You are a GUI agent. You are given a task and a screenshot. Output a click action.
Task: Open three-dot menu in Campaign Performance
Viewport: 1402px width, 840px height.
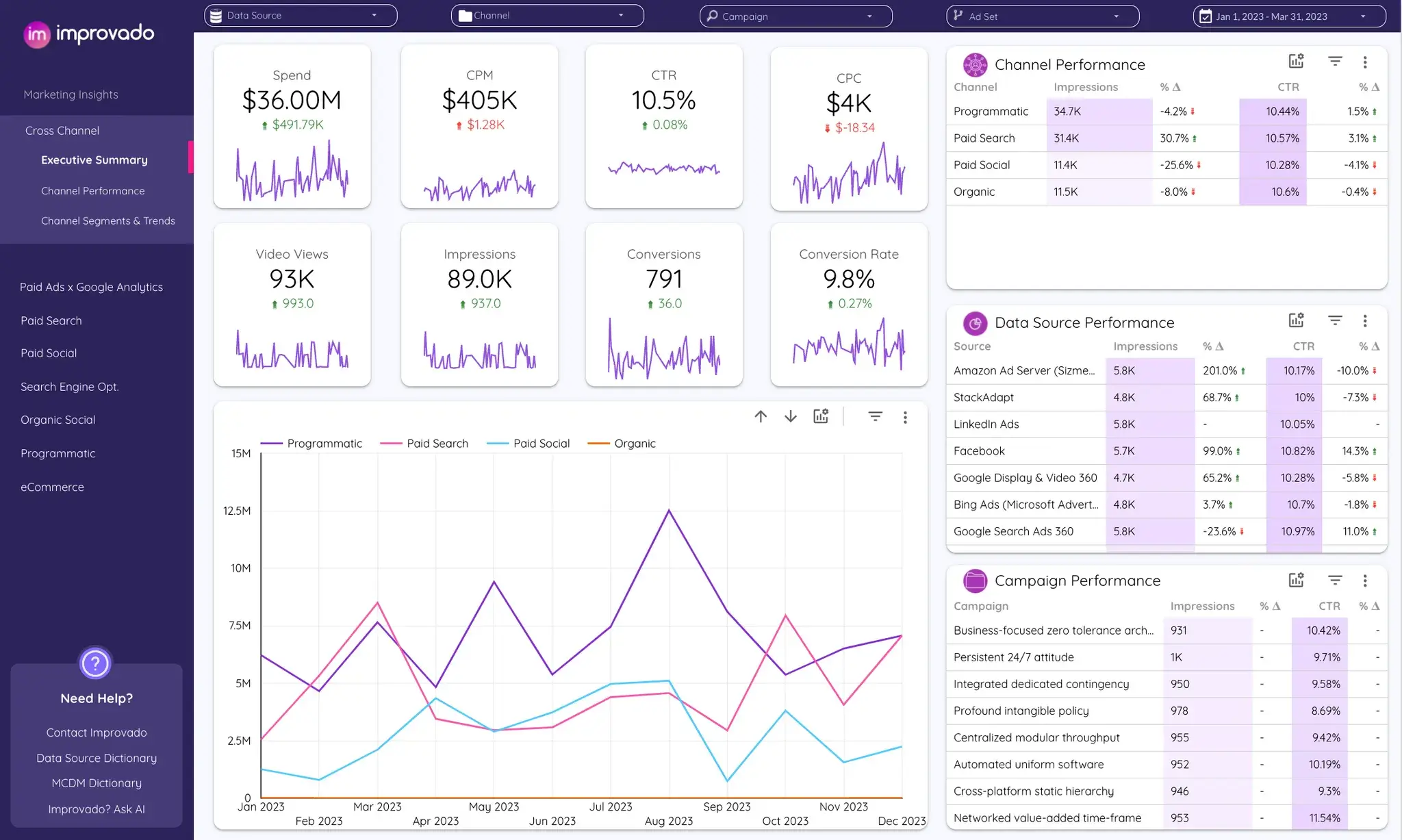tap(1365, 581)
